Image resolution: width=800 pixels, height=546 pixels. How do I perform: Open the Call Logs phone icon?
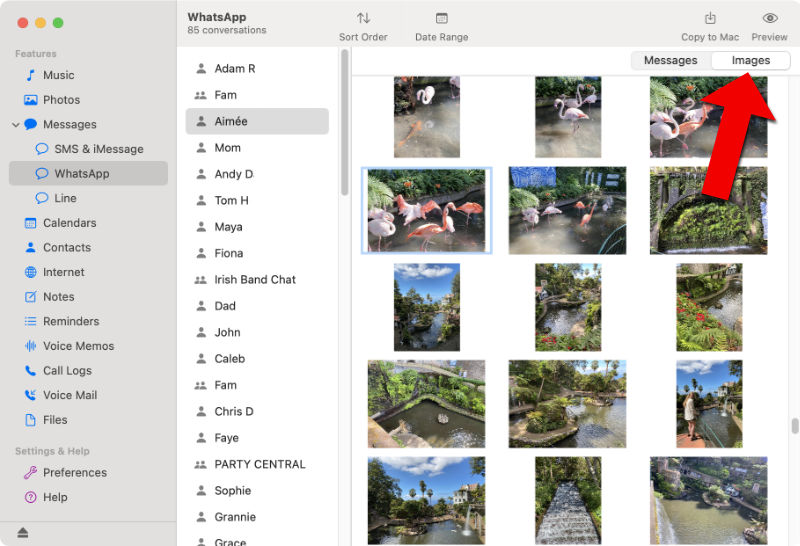(x=31, y=370)
